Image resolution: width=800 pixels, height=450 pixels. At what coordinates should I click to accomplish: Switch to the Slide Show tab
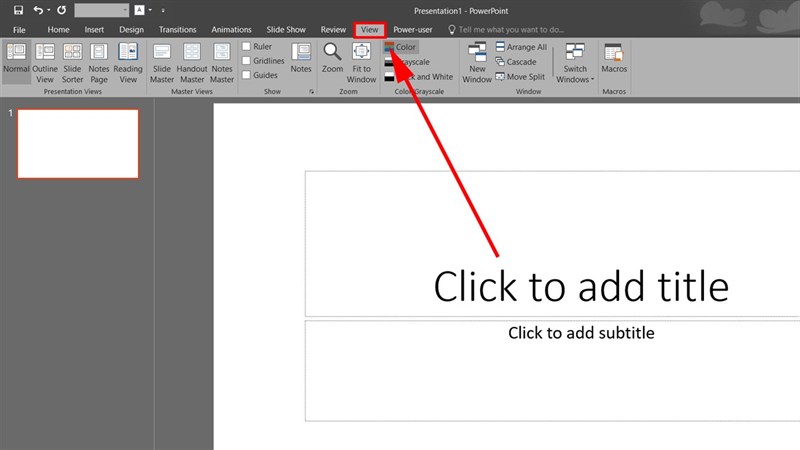click(286, 30)
